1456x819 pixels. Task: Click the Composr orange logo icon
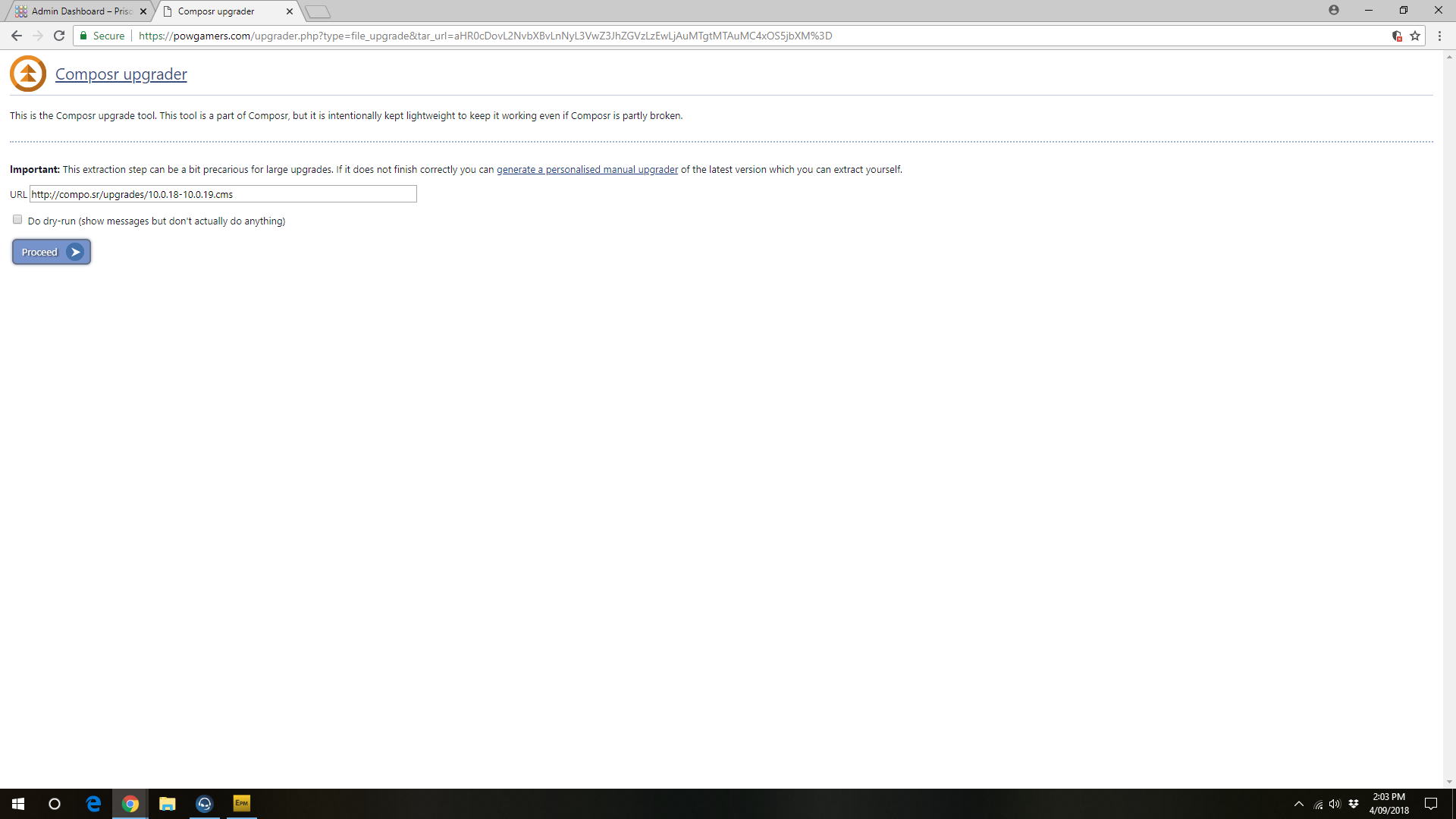pos(28,74)
